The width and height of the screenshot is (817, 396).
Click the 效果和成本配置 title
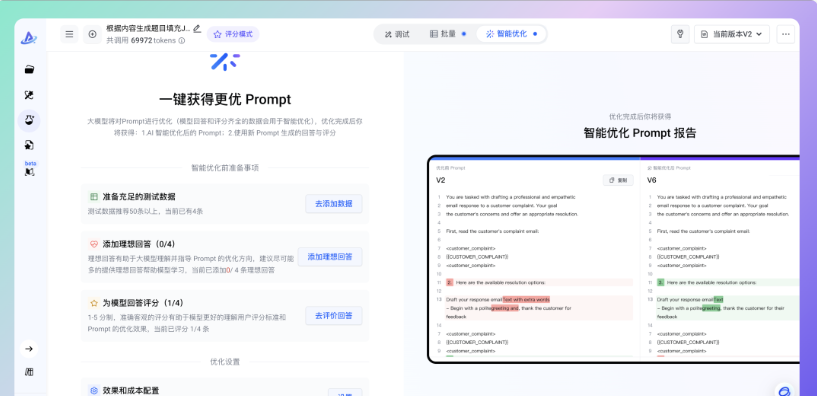[131, 390]
